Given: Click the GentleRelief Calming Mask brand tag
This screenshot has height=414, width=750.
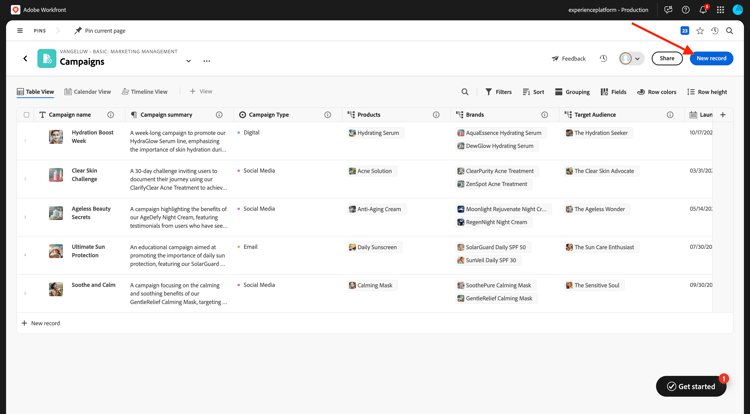Looking at the screenshot, I should point(495,298).
